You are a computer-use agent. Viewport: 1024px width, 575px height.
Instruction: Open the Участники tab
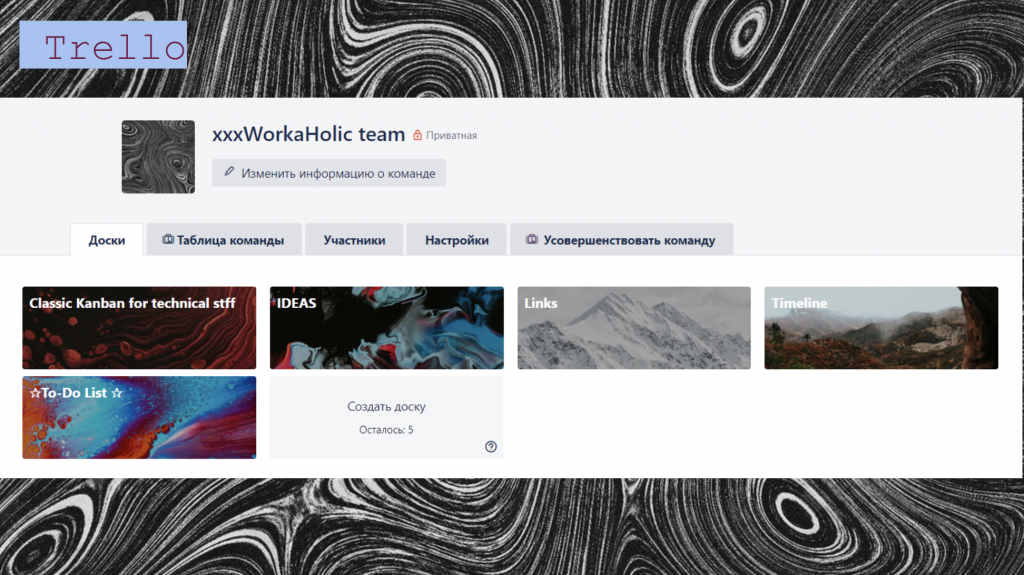pos(354,240)
